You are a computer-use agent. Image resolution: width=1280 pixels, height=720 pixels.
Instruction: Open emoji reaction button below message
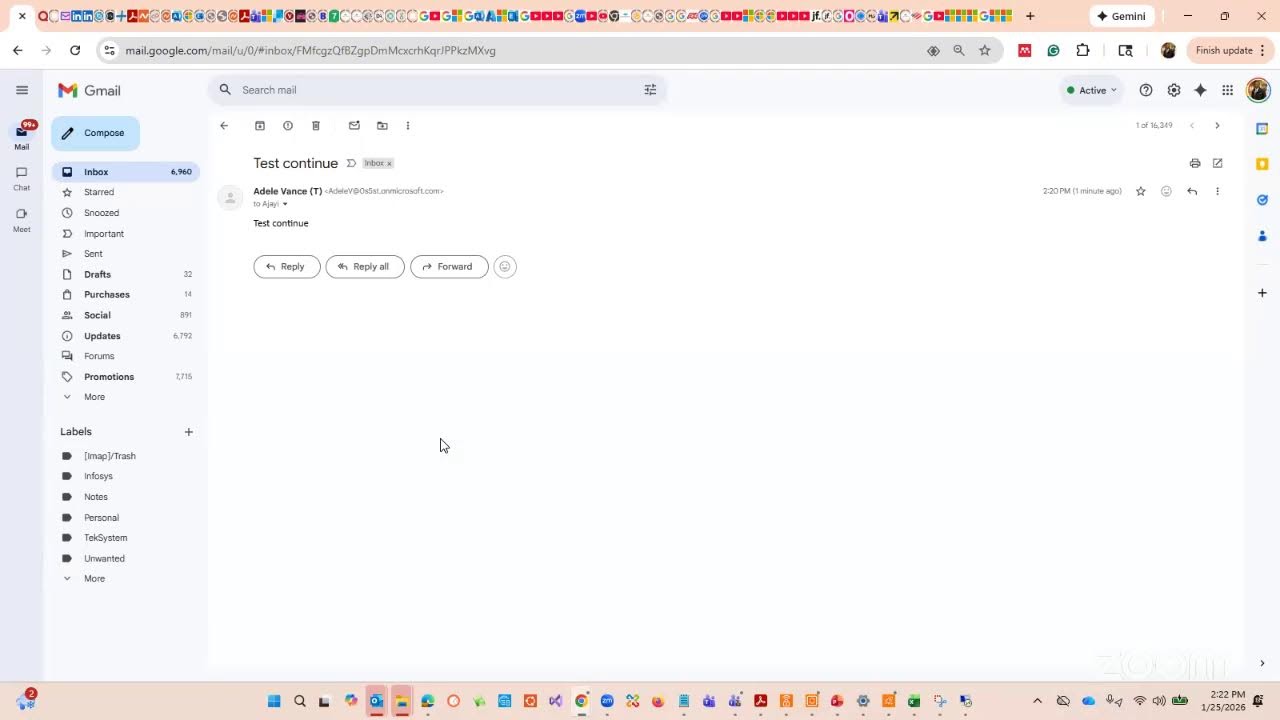pyautogui.click(x=505, y=267)
